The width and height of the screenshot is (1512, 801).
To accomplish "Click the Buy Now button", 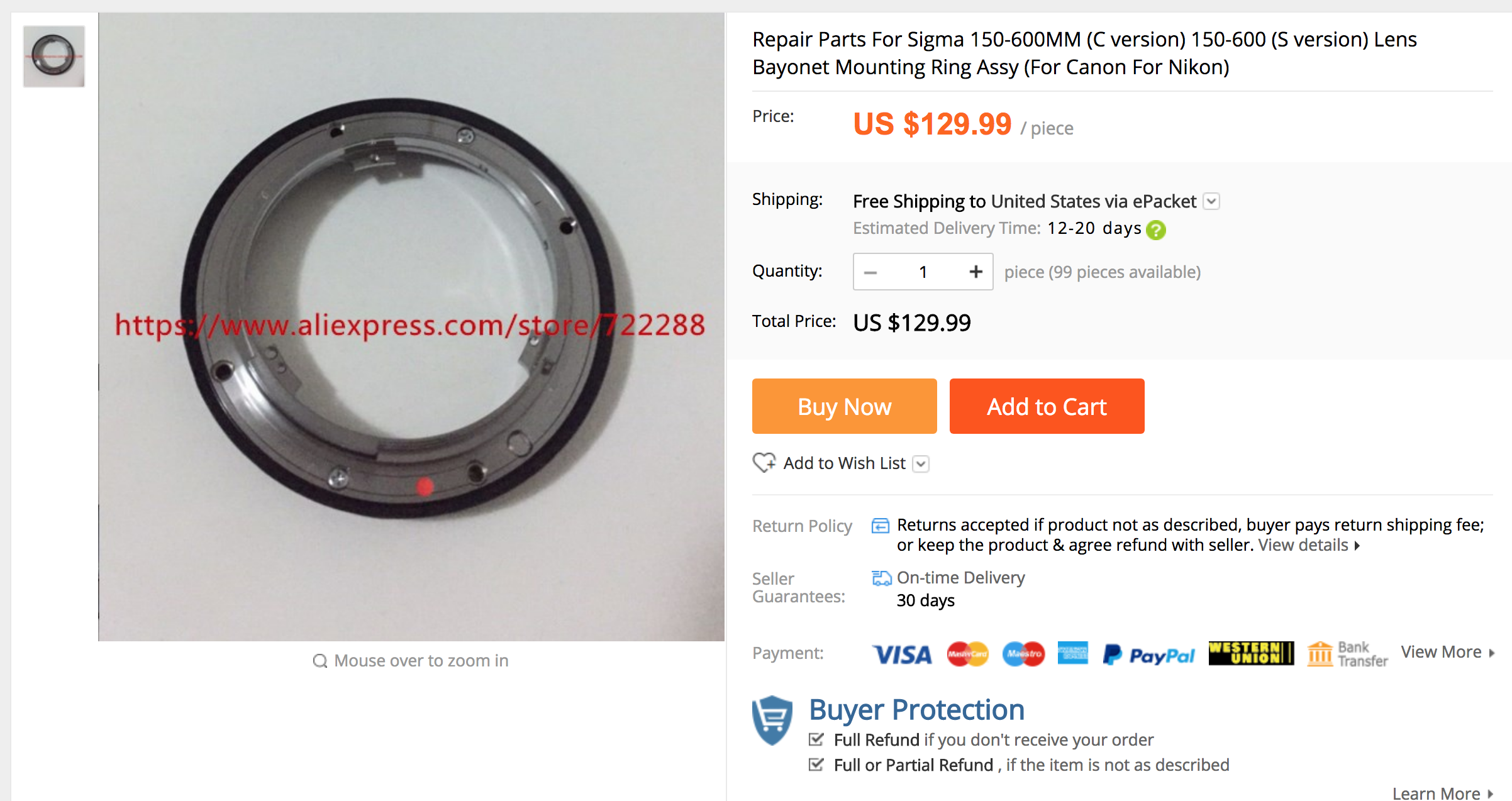I will [844, 406].
